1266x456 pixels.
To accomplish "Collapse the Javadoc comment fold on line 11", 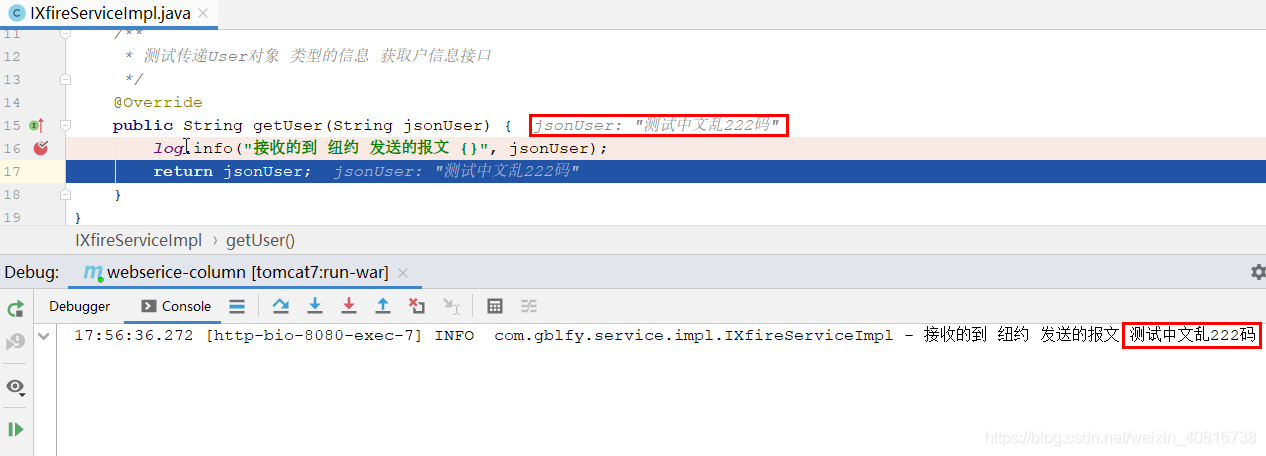I will point(66,33).
